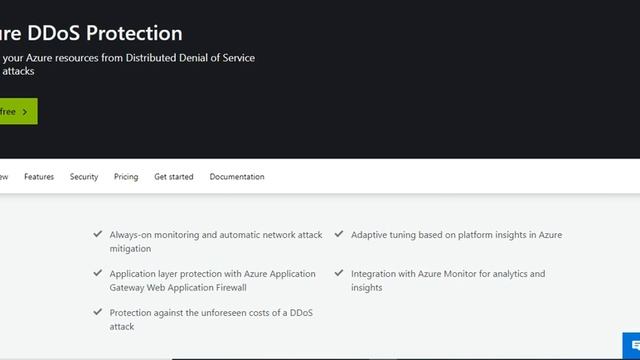Click the DDoS Protection heading

91,33
